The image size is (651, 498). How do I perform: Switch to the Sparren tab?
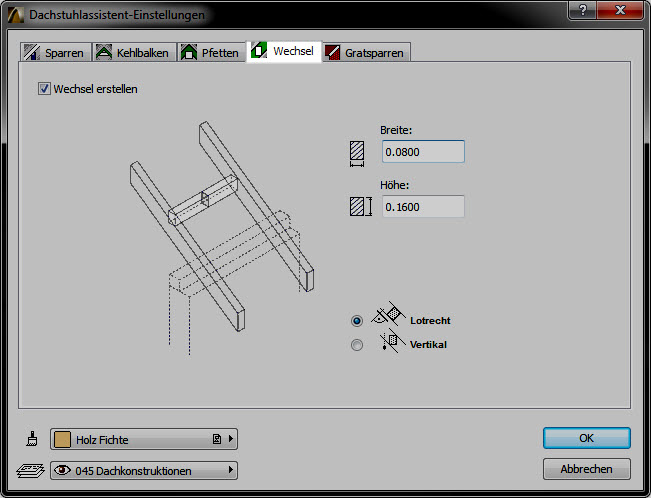(x=56, y=52)
